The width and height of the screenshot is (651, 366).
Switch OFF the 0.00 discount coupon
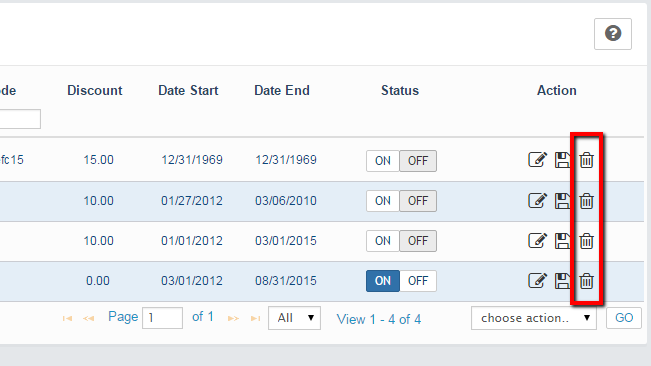(418, 281)
